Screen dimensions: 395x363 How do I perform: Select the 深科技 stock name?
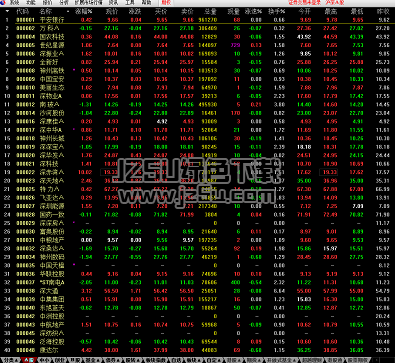(x=49, y=164)
